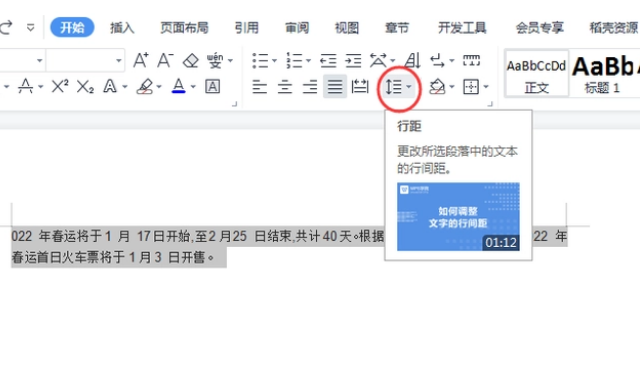
Task: Insert a bulleted list
Action: point(260,61)
